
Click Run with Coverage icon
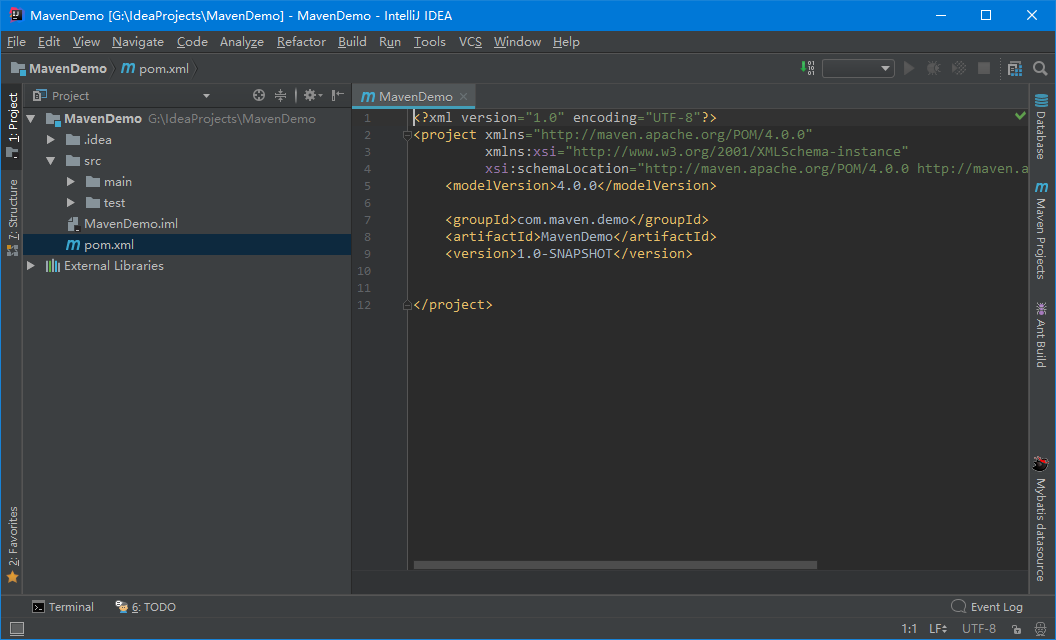pos(959,68)
